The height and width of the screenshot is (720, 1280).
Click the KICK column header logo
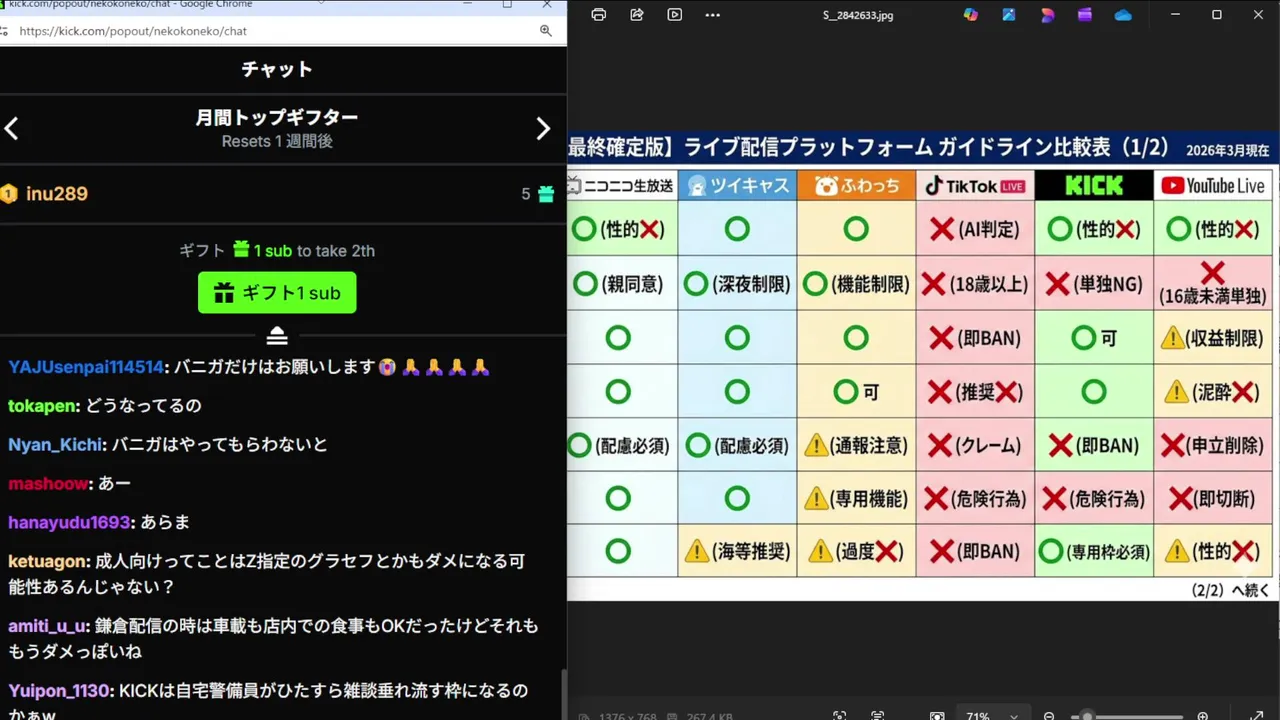click(1094, 186)
